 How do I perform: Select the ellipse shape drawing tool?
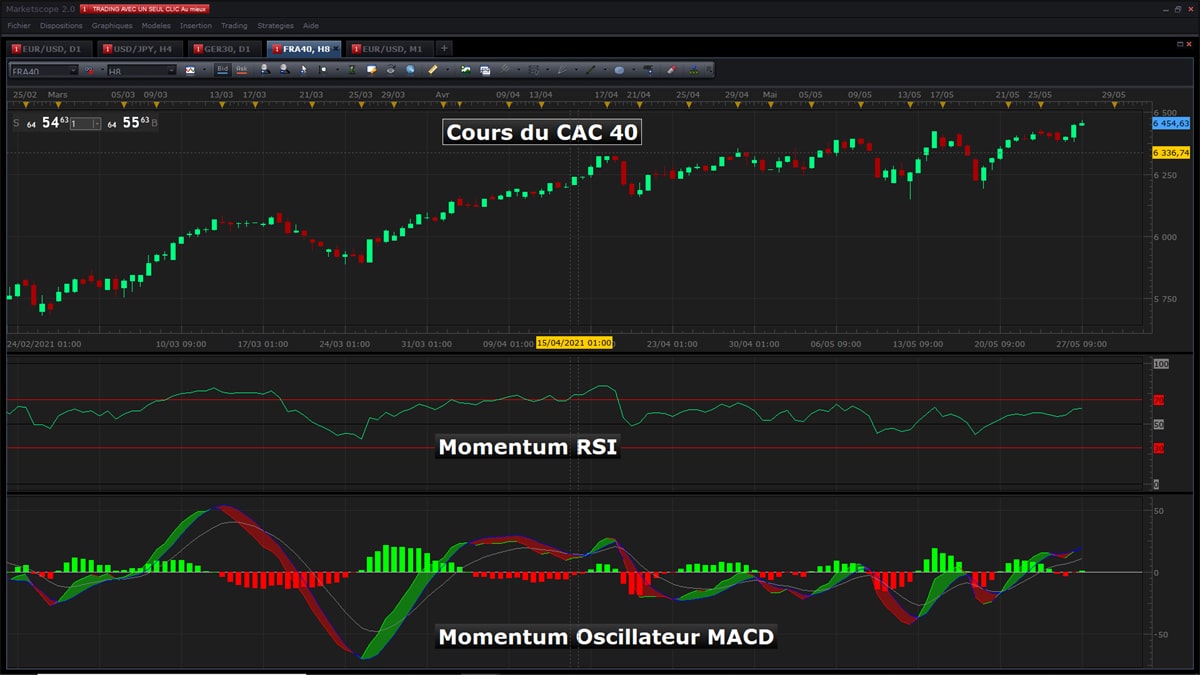pyautogui.click(x=619, y=70)
